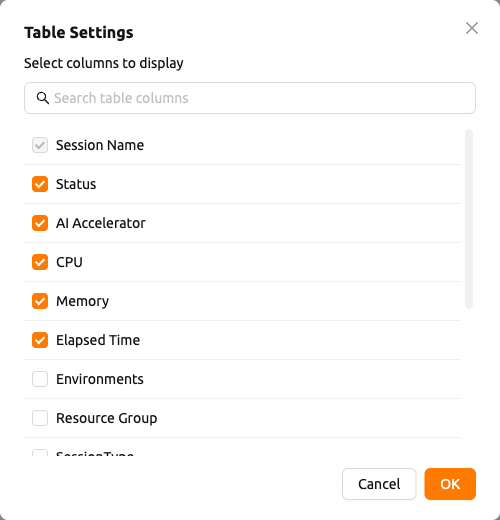Cancel the table settings changes
This screenshot has width=500, height=520.
[x=379, y=484]
